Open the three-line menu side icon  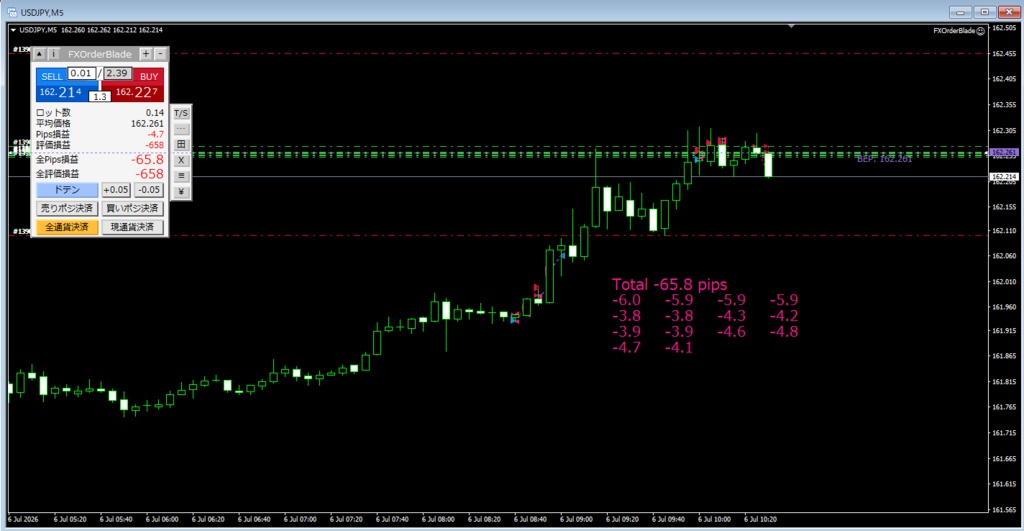coord(181,176)
